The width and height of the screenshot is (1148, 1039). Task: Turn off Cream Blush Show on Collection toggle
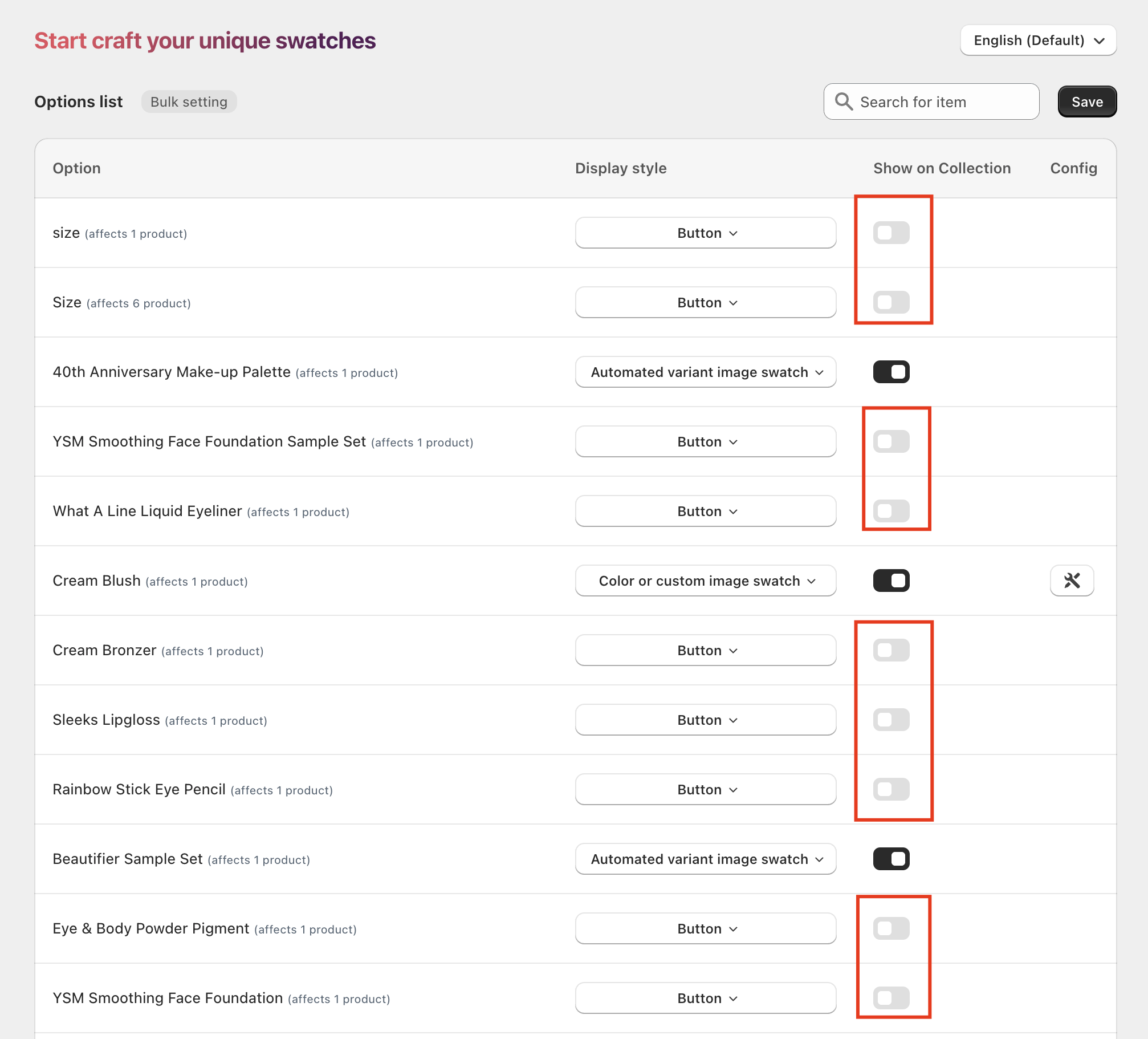pos(891,581)
